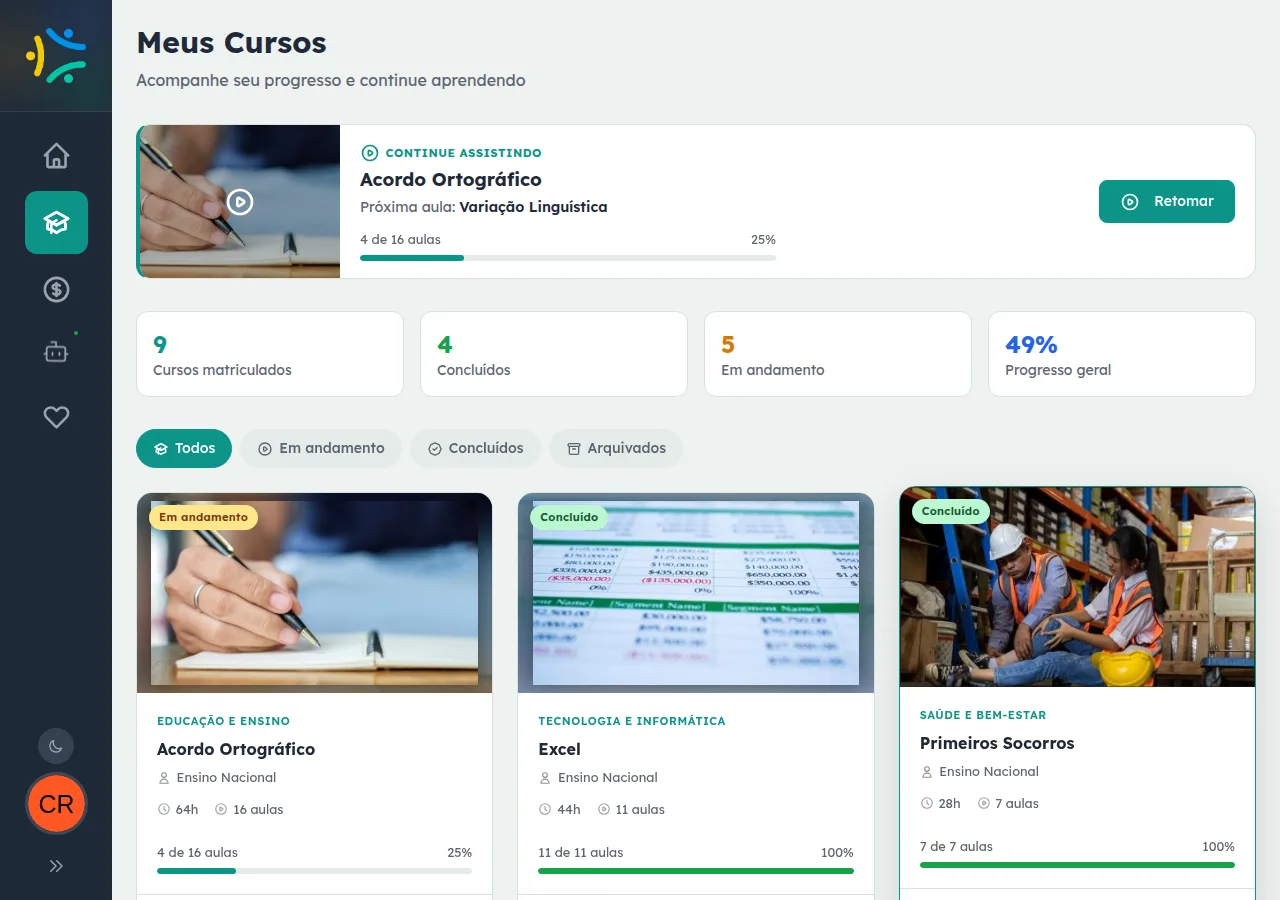Screen dimensions: 1280x900
Task: Open the Acordo Ortográfico course card thumbnail
Action: pos(314,593)
